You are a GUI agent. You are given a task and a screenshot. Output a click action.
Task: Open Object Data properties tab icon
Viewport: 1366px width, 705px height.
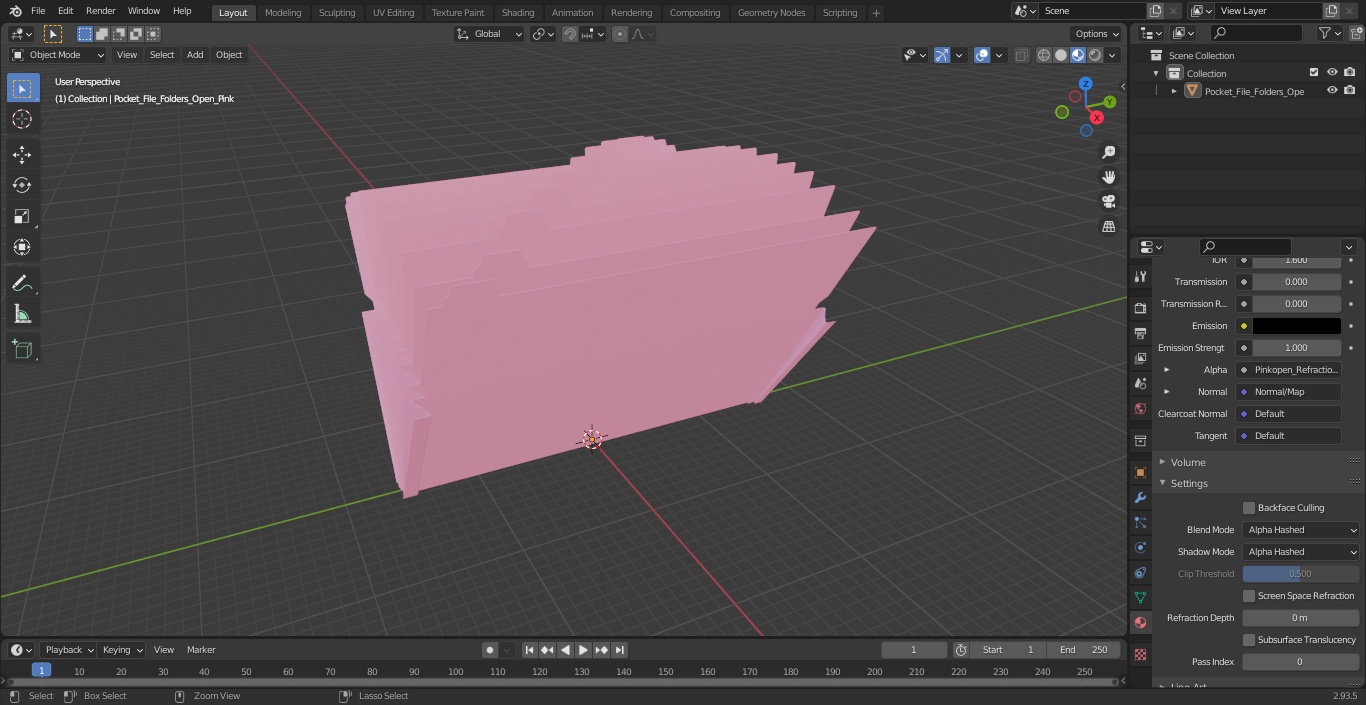click(1140, 597)
